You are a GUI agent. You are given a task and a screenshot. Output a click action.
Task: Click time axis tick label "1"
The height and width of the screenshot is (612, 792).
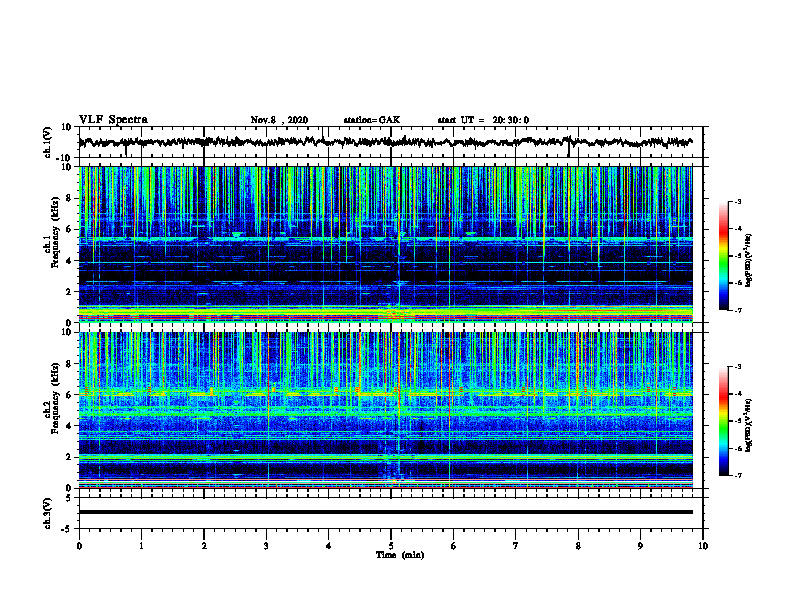[x=141, y=546]
